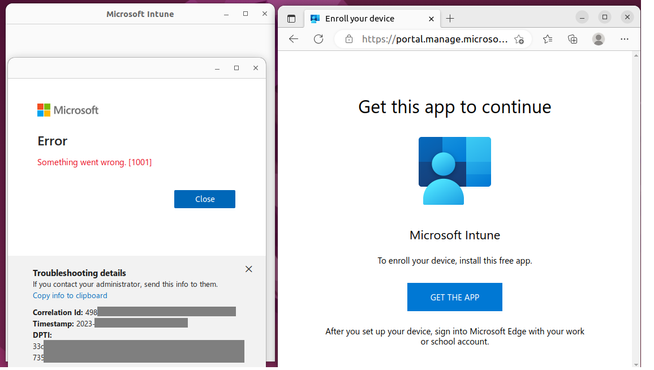The image size is (654, 370).
Task: Click the 'Error' heading in dialog
Action: pos(52,141)
